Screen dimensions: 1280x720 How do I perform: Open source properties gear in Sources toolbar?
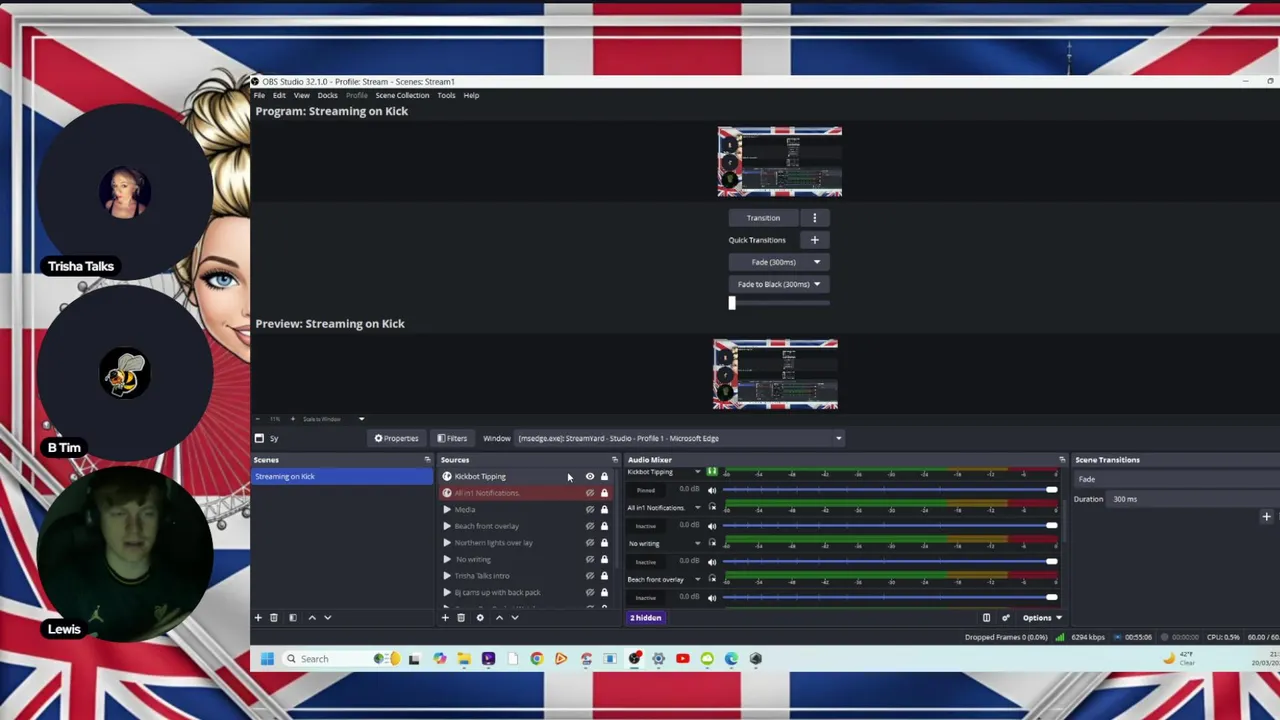point(480,618)
